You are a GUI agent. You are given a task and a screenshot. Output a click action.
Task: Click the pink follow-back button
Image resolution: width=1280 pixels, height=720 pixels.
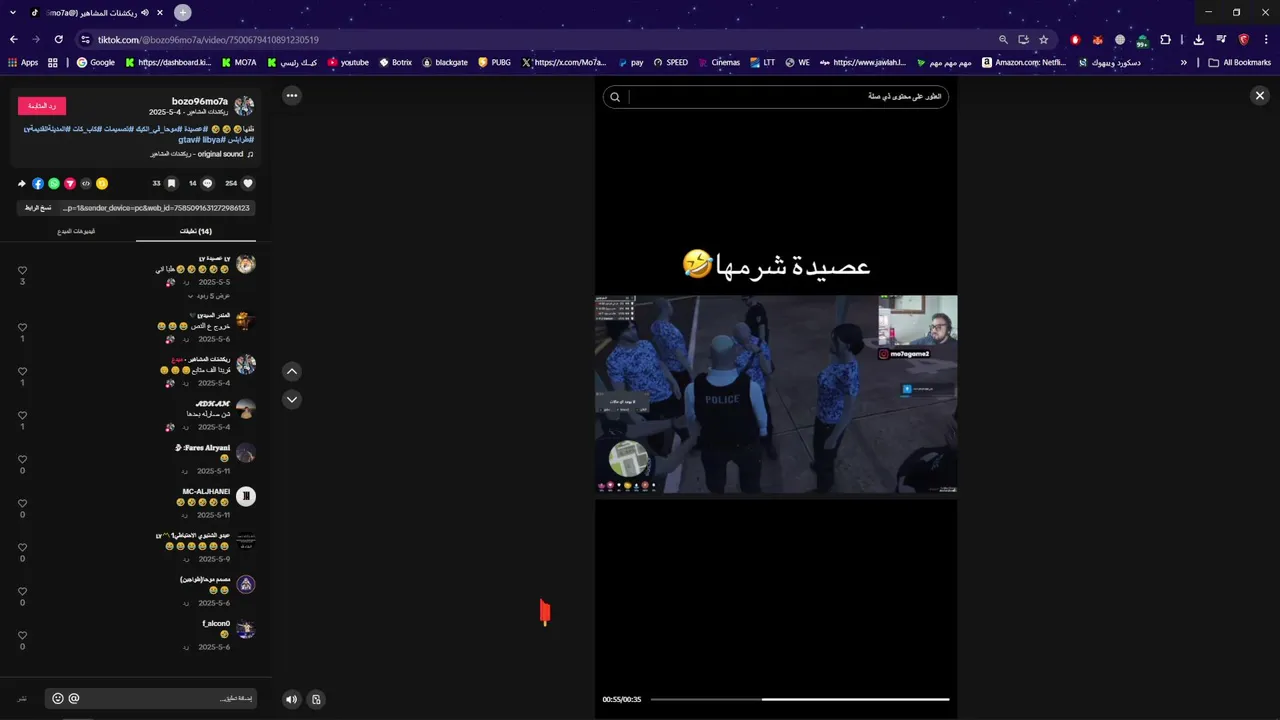tap(42, 106)
